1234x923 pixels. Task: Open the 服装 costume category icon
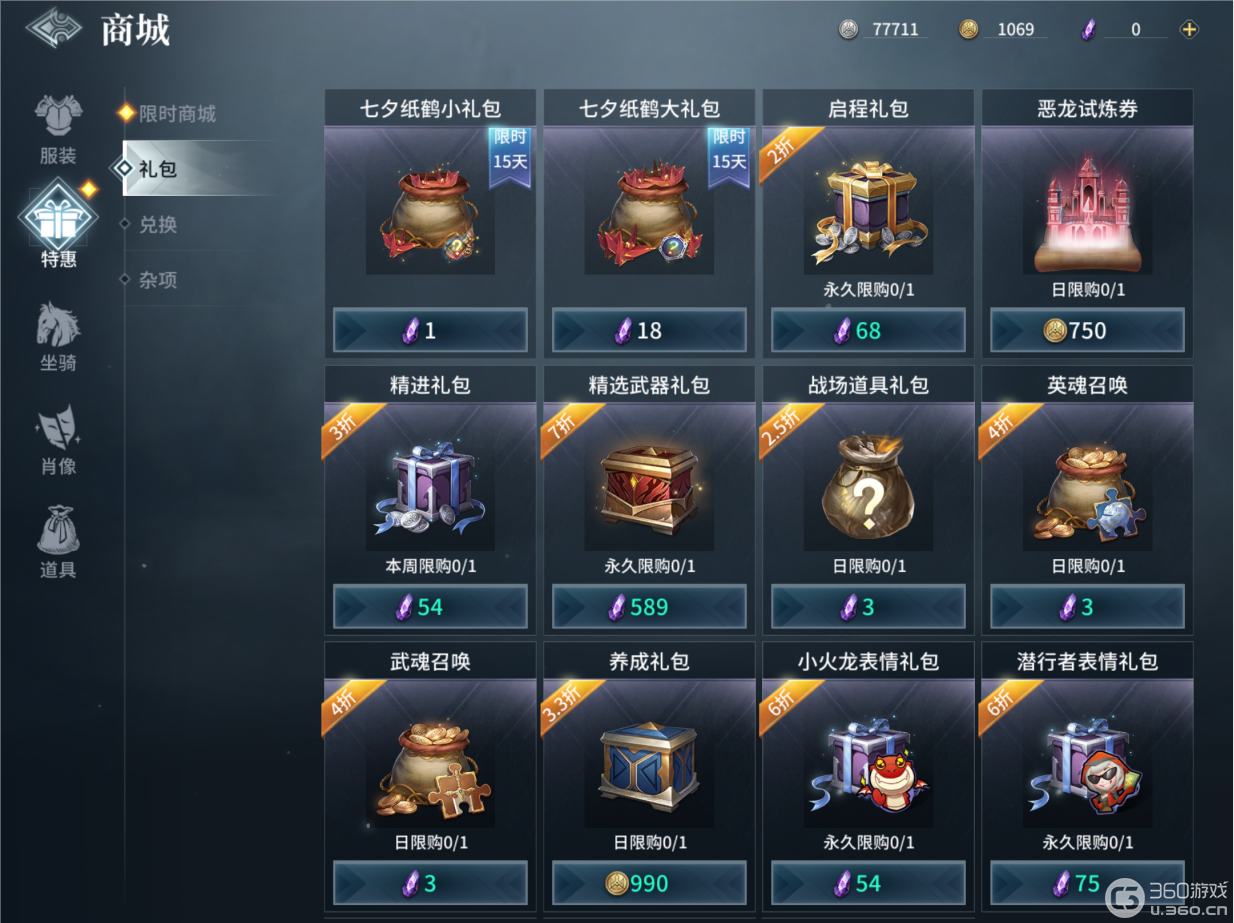click(58, 118)
